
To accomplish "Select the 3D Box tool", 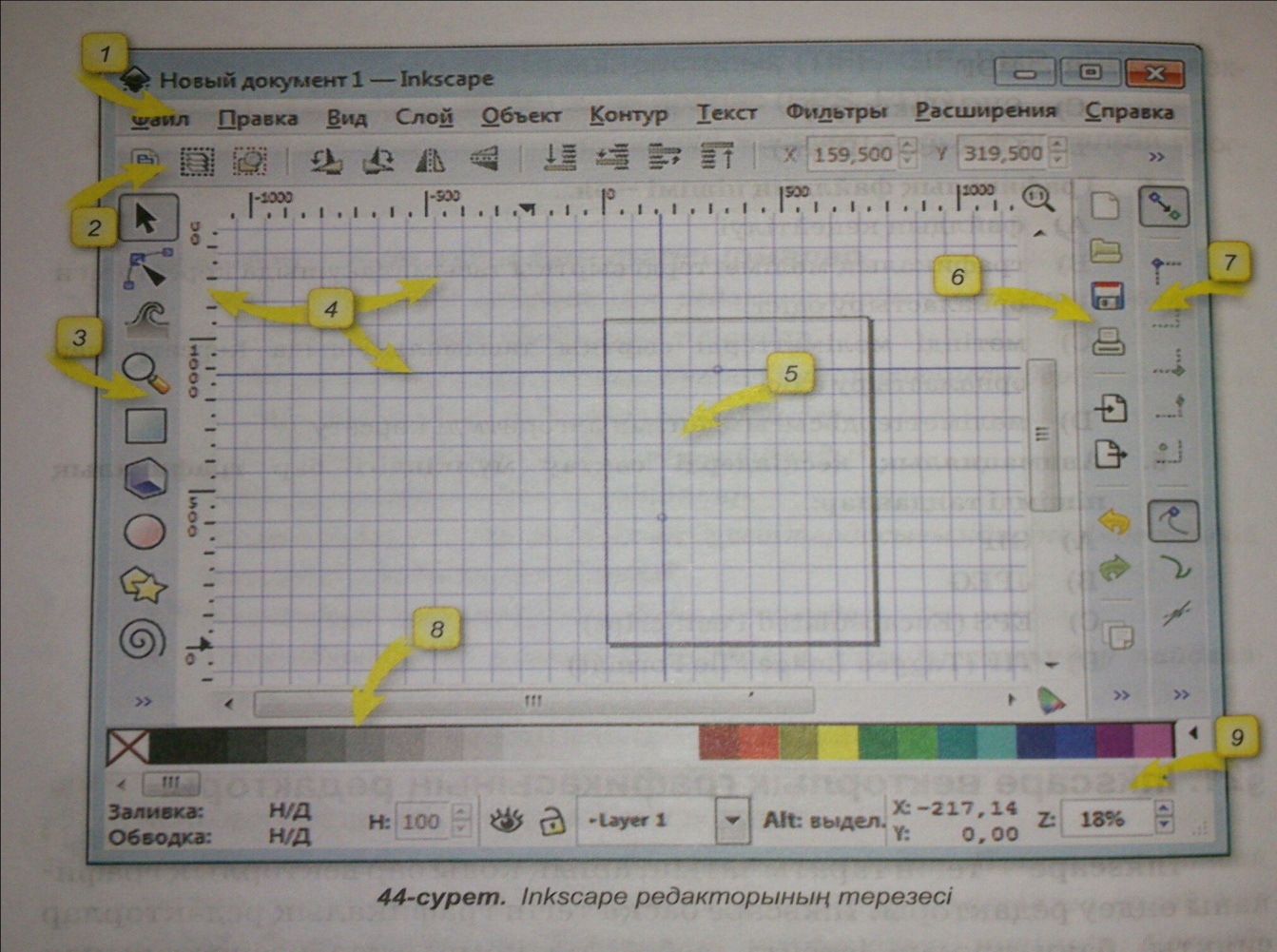I will click(145, 478).
